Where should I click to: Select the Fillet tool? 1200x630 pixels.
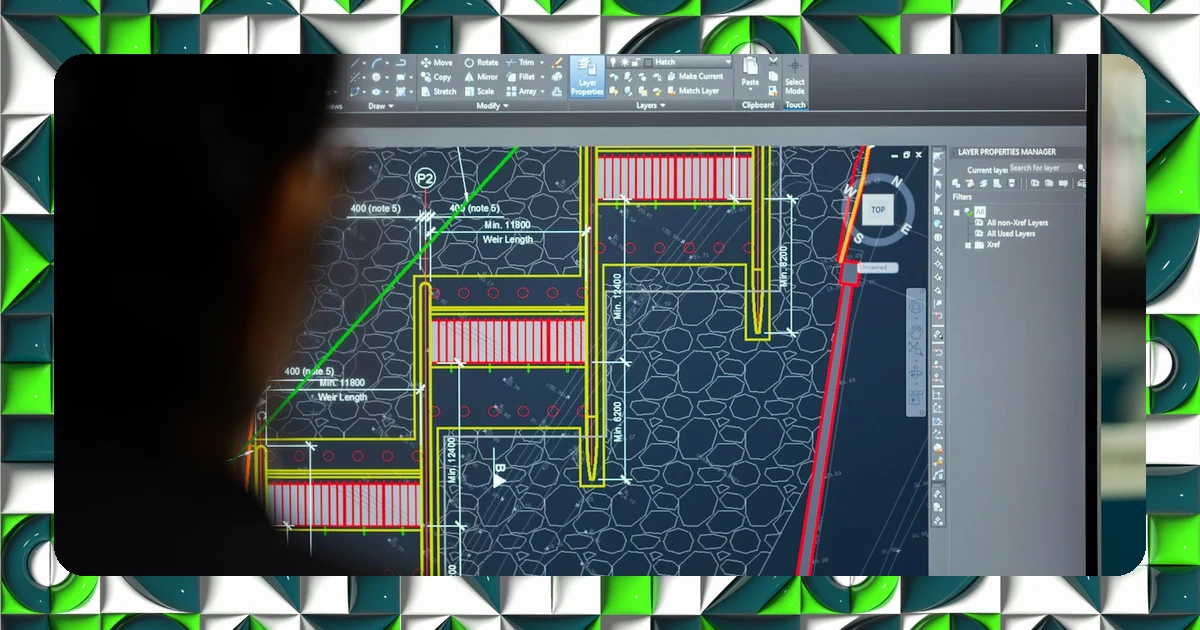coord(521,77)
